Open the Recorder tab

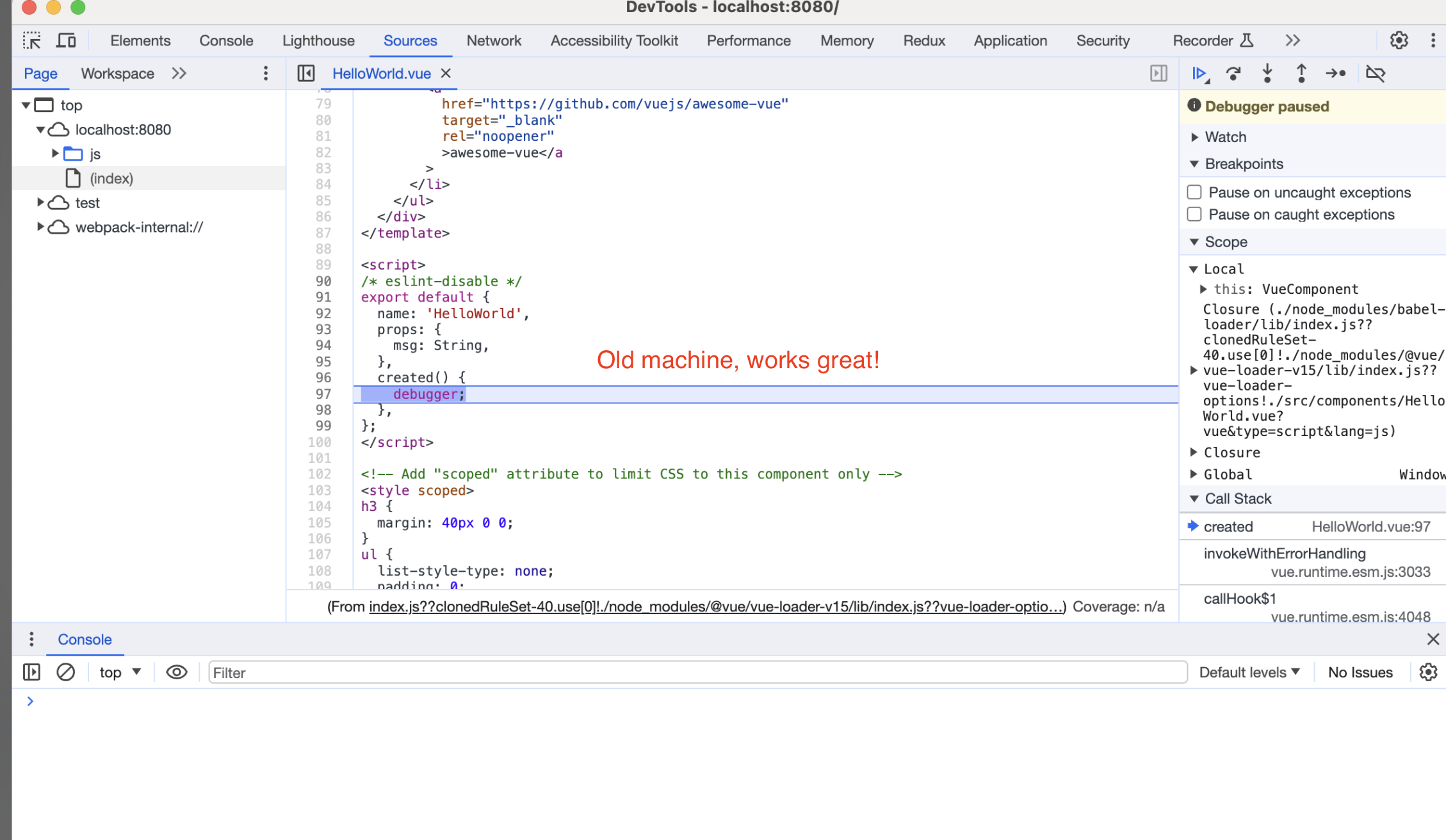pos(1213,41)
